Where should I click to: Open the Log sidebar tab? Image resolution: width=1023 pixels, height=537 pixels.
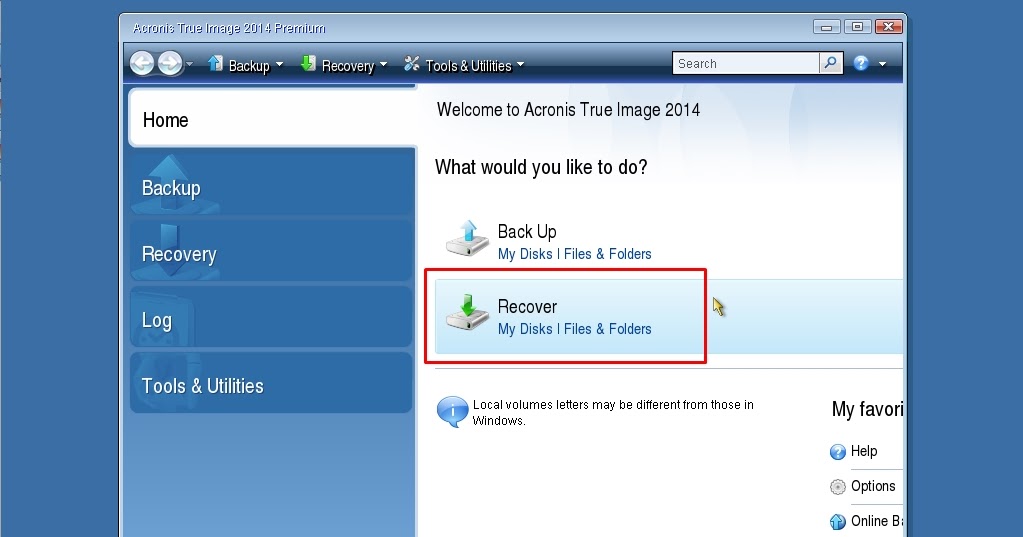point(273,318)
